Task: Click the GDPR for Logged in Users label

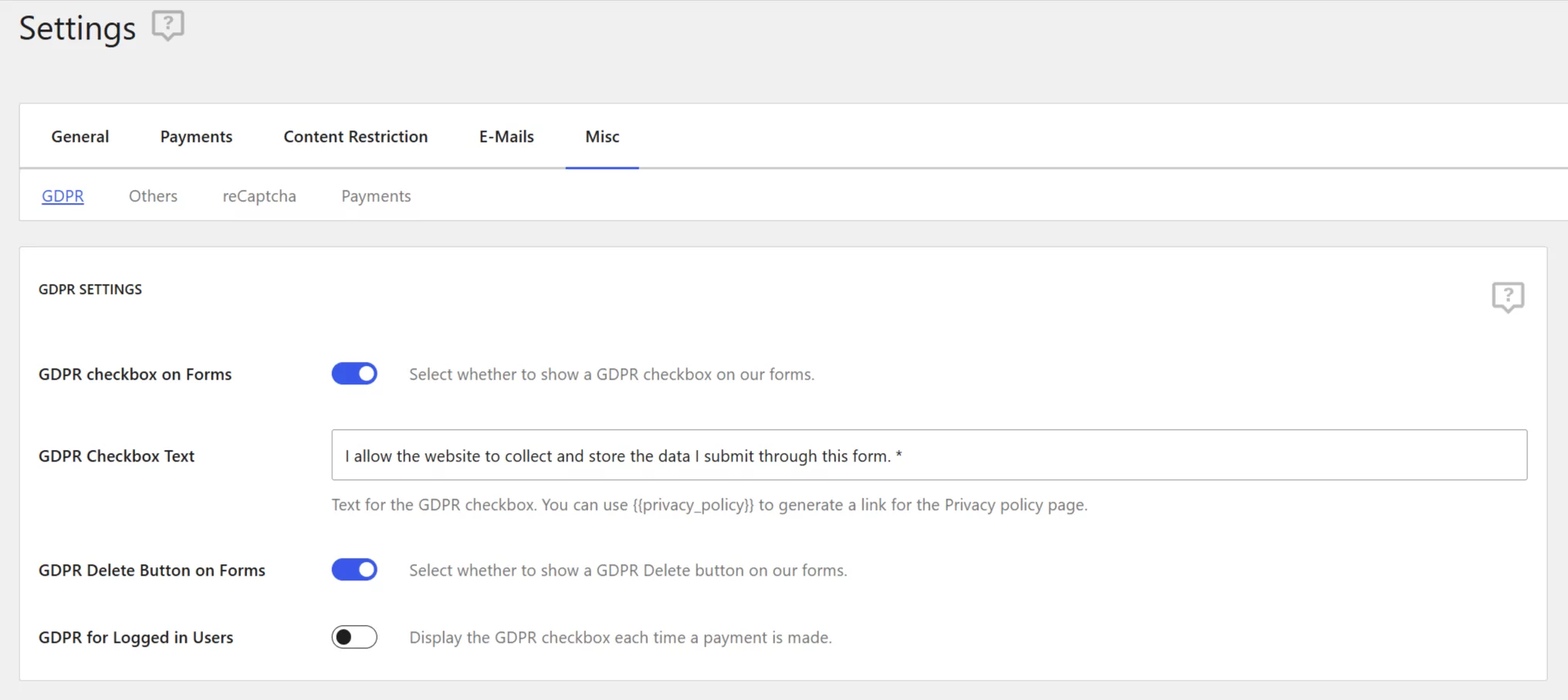Action: 136,637
